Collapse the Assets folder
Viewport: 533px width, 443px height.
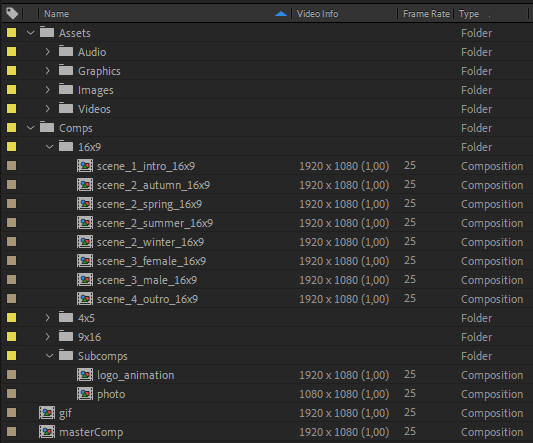(31, 33)
